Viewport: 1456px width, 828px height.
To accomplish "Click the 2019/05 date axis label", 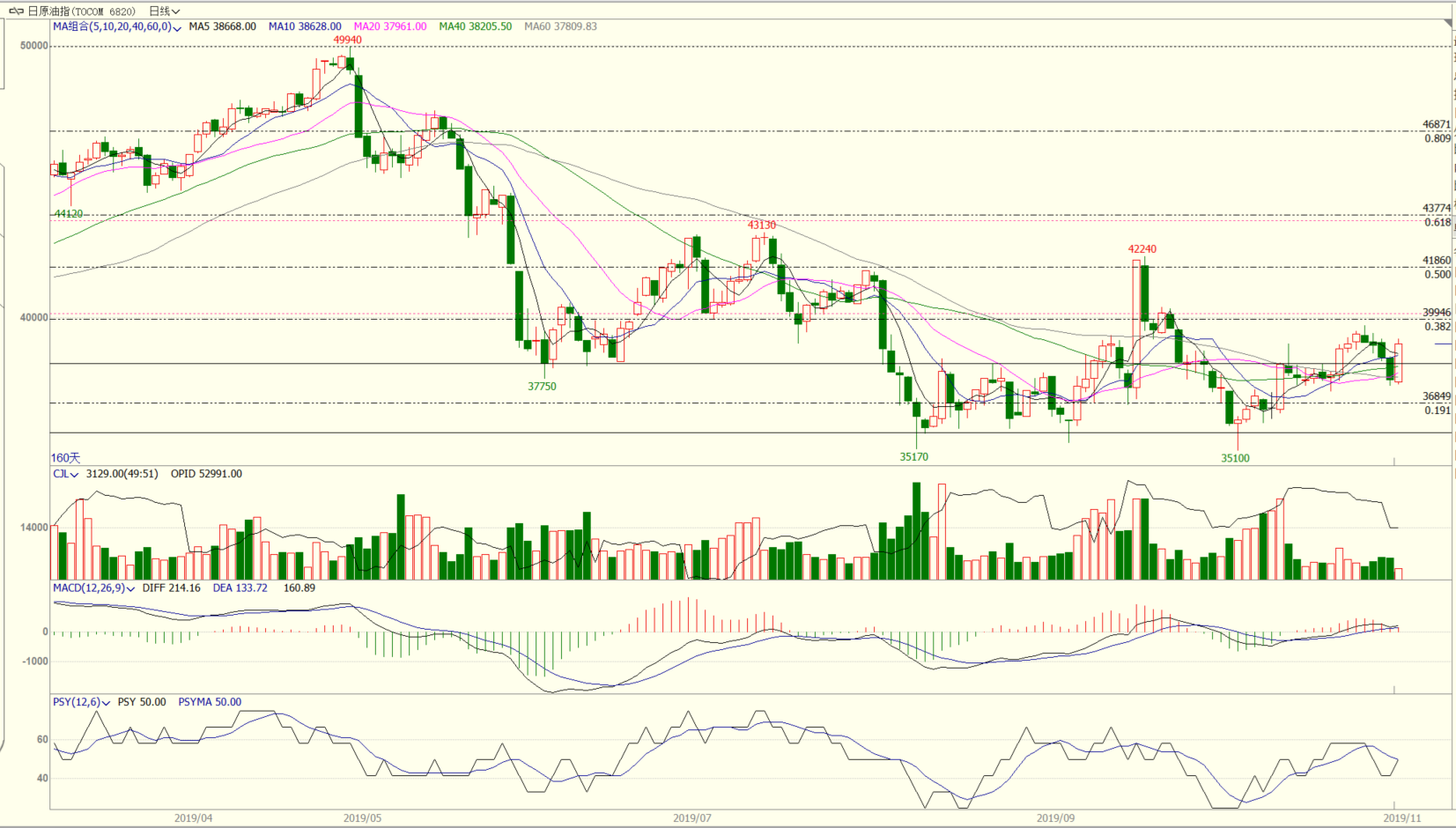I will coord(363,818).
